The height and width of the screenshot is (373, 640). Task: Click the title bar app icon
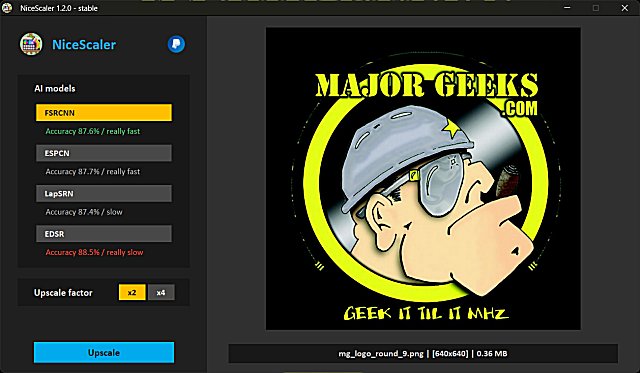(x=7, y=8)
